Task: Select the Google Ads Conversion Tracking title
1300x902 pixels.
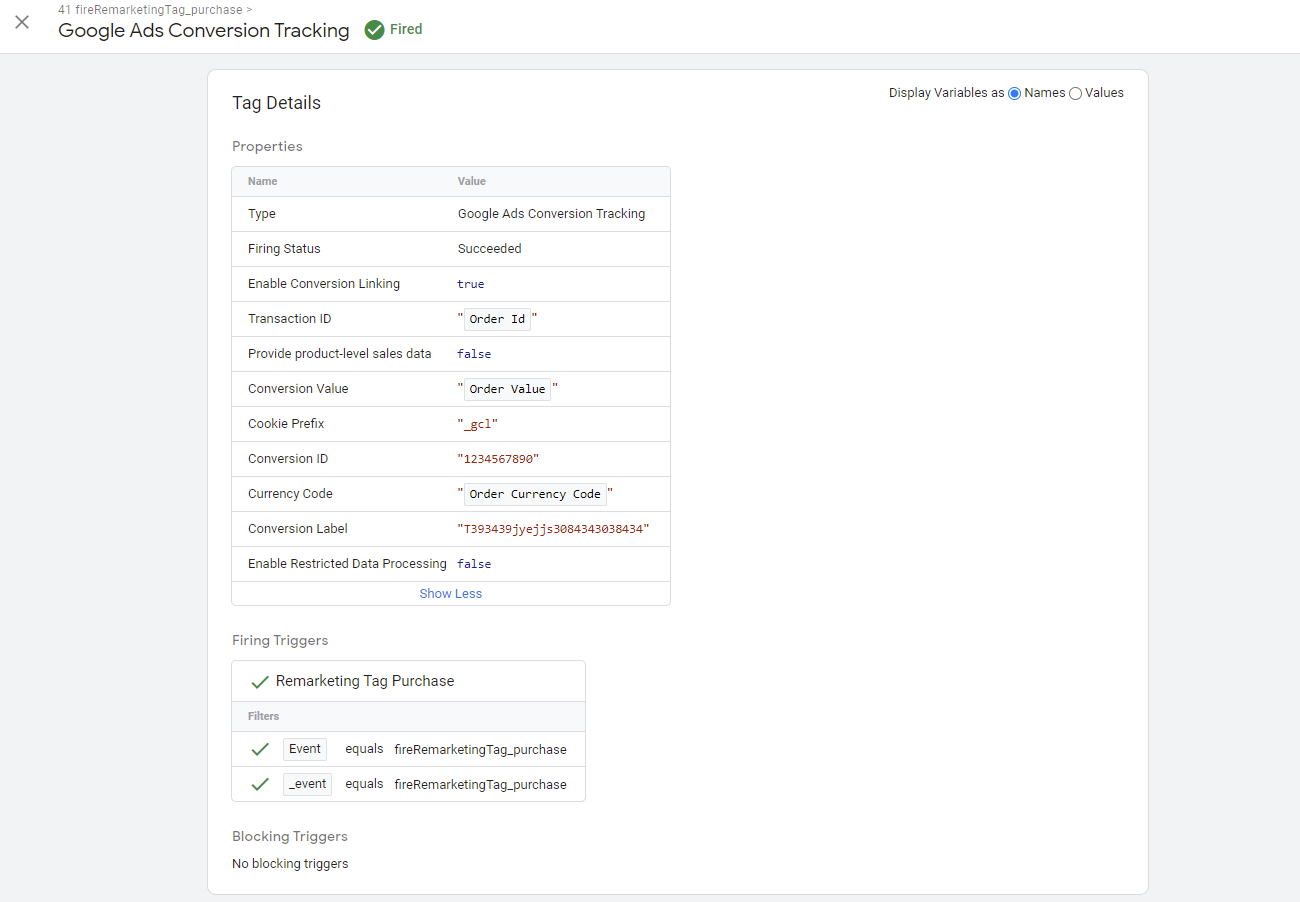Action: (203, 30)
